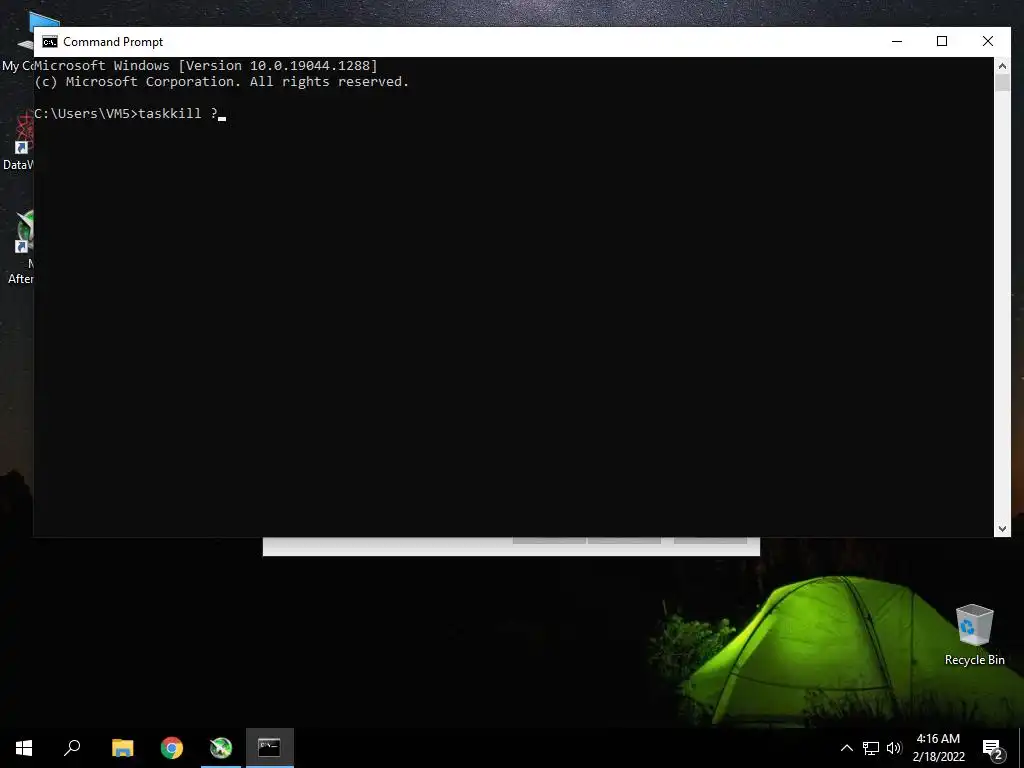Open the Windows Start menu

click(24, 748)
